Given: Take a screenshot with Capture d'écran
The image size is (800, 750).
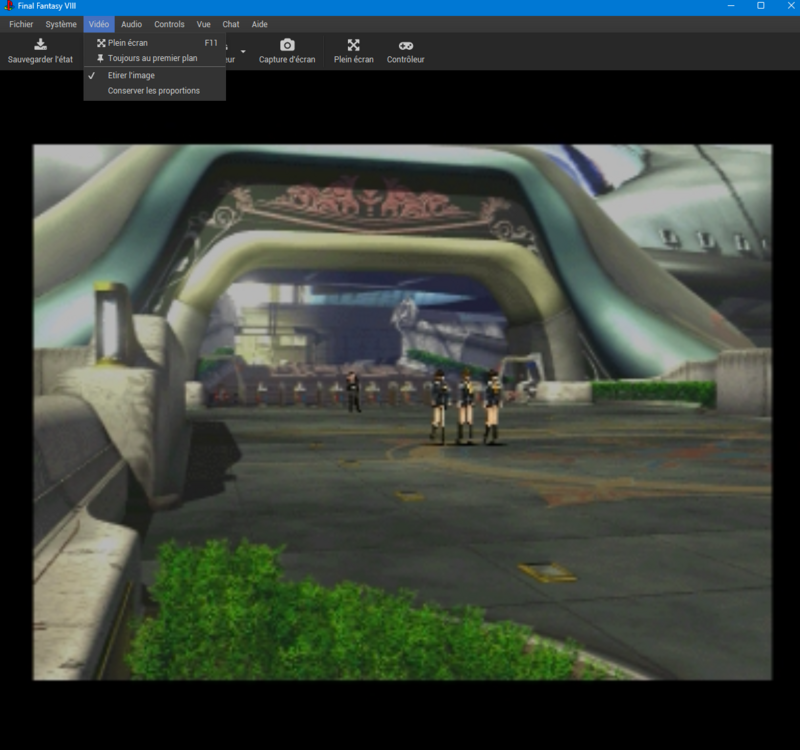Looking at the screenshot, I should click(x=287, y=51).
